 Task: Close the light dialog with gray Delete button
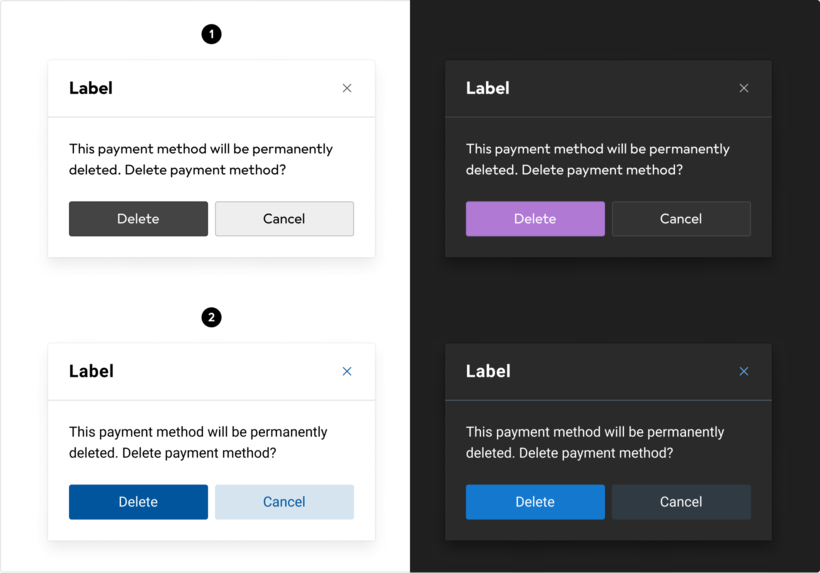[347, 88]
